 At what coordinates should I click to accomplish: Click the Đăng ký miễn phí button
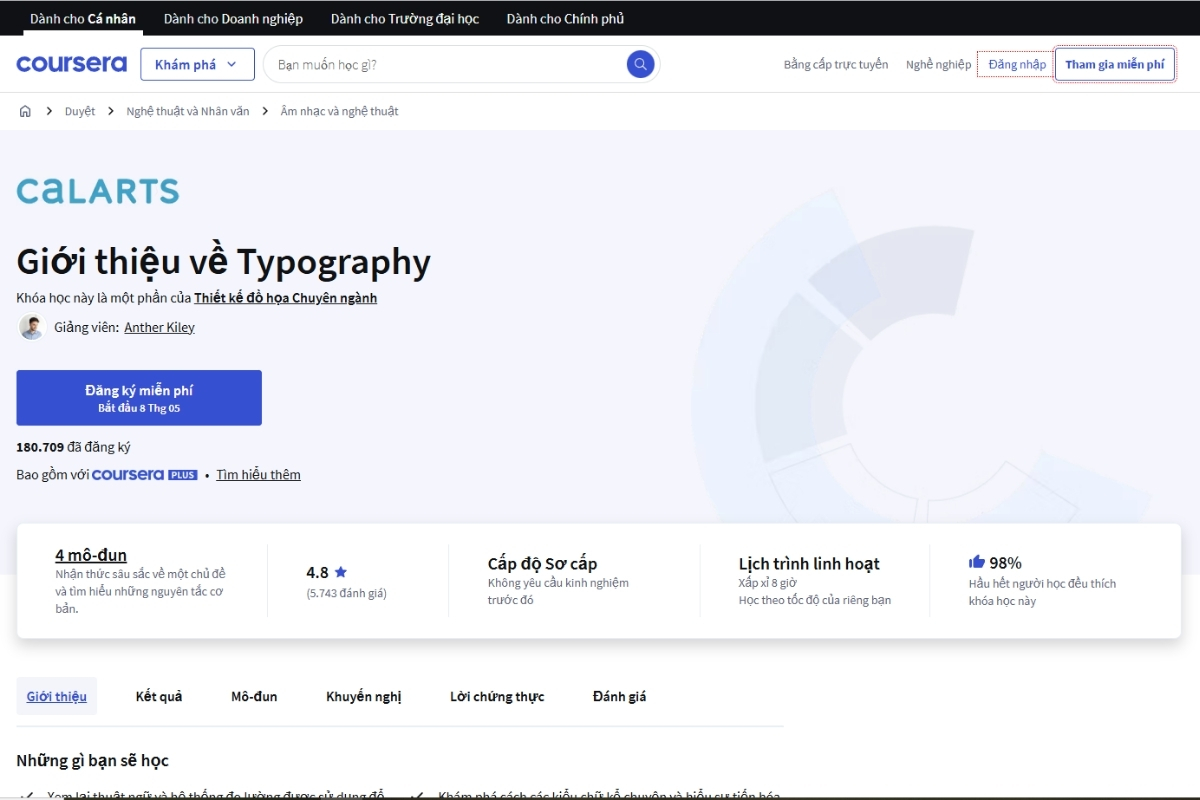tap(139, 397)
